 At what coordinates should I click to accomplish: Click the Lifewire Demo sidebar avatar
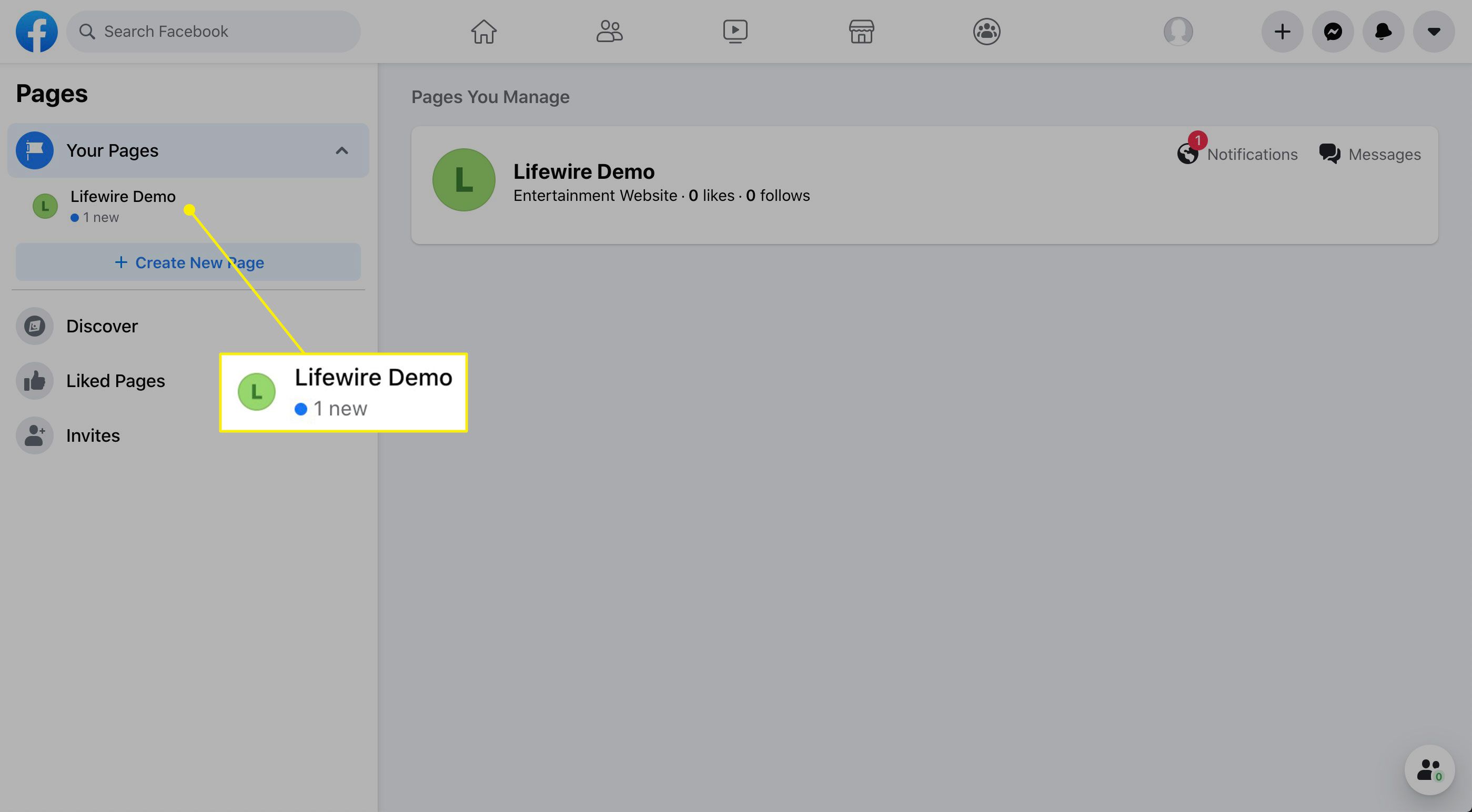click(x=45, y=206)
